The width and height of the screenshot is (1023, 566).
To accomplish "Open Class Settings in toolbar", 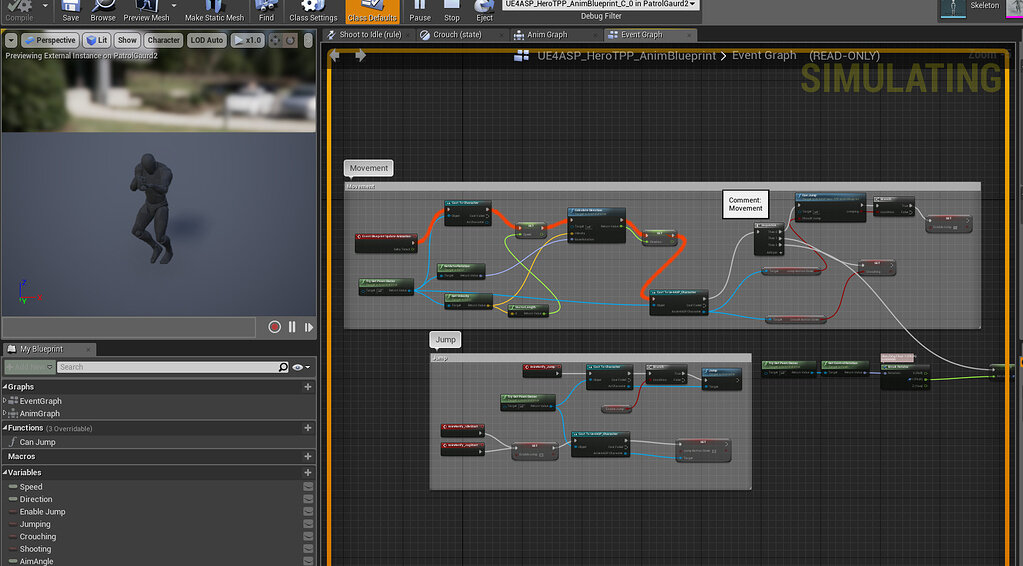I will pyautogui.click(x=313, y=10).
